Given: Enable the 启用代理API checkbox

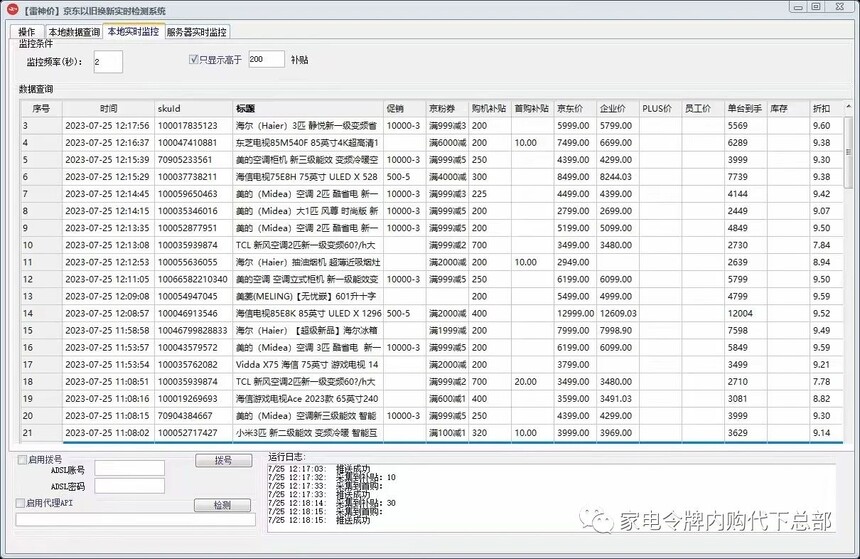Looking at the screenshot, I should point(20,502).
